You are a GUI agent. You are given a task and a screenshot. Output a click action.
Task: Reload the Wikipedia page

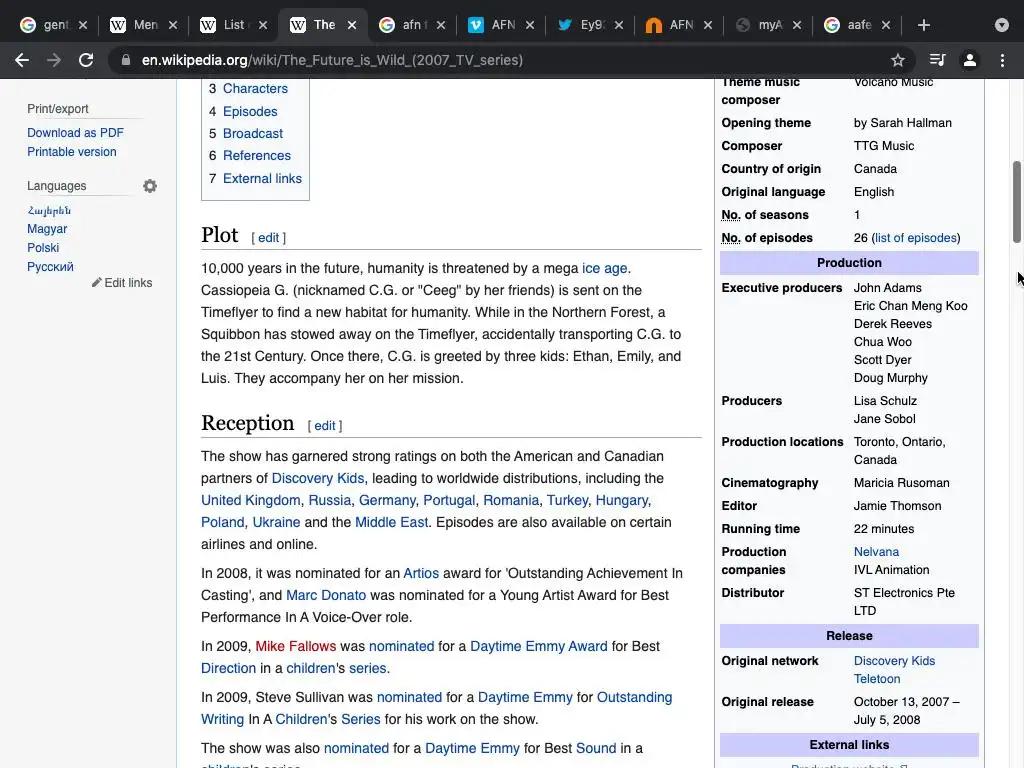tap(86, 60)
